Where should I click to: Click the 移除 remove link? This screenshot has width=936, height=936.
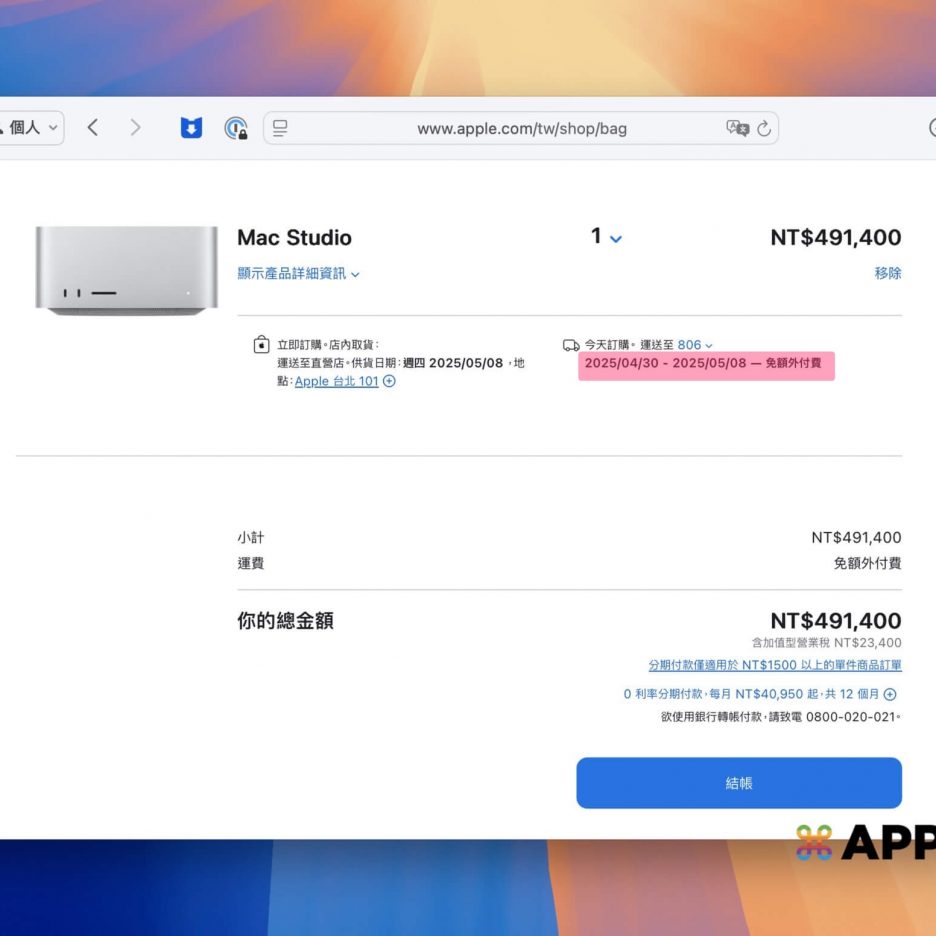(887, 273)
